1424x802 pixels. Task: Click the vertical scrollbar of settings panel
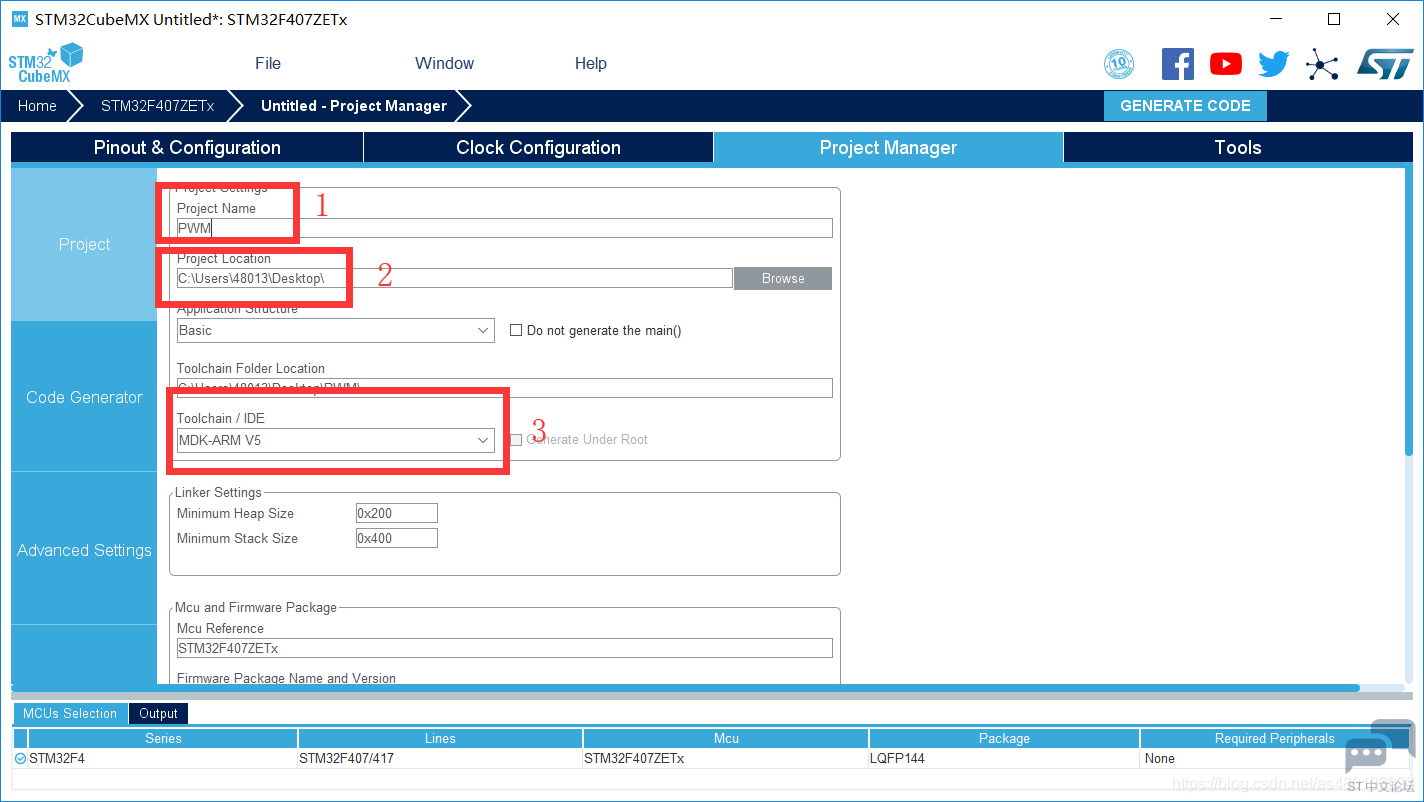(1408, 312)
